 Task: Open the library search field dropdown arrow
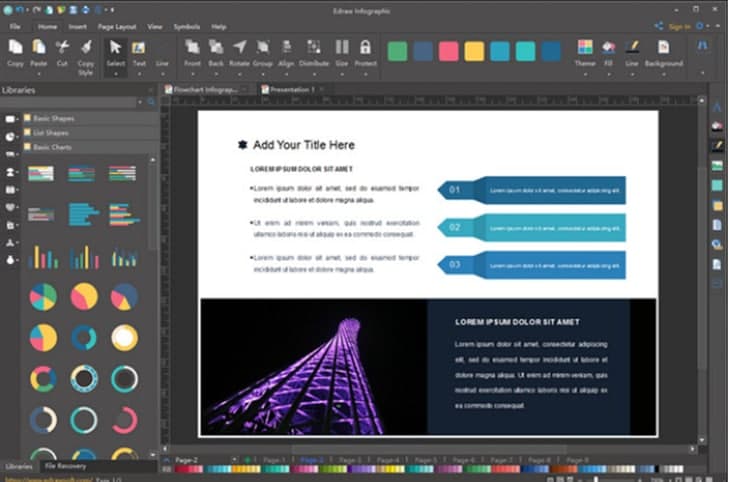click(x=139, y=102)
